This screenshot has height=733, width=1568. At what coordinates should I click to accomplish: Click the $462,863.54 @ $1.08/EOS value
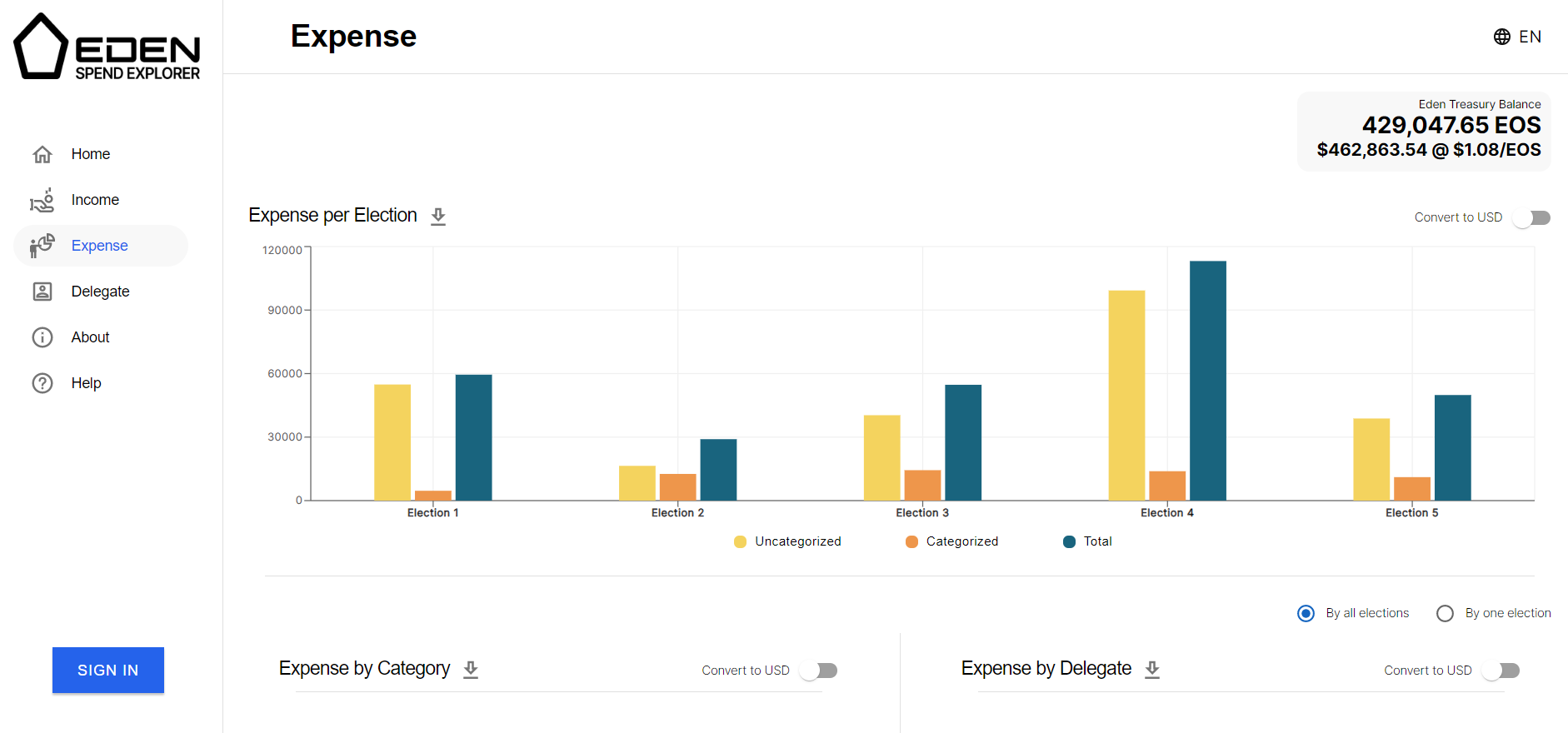coord(1429,150)
